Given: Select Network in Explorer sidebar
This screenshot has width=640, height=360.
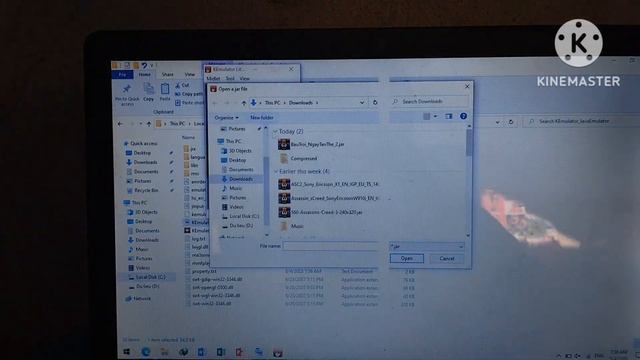Looking at the screenshot, I should point(138,299).
